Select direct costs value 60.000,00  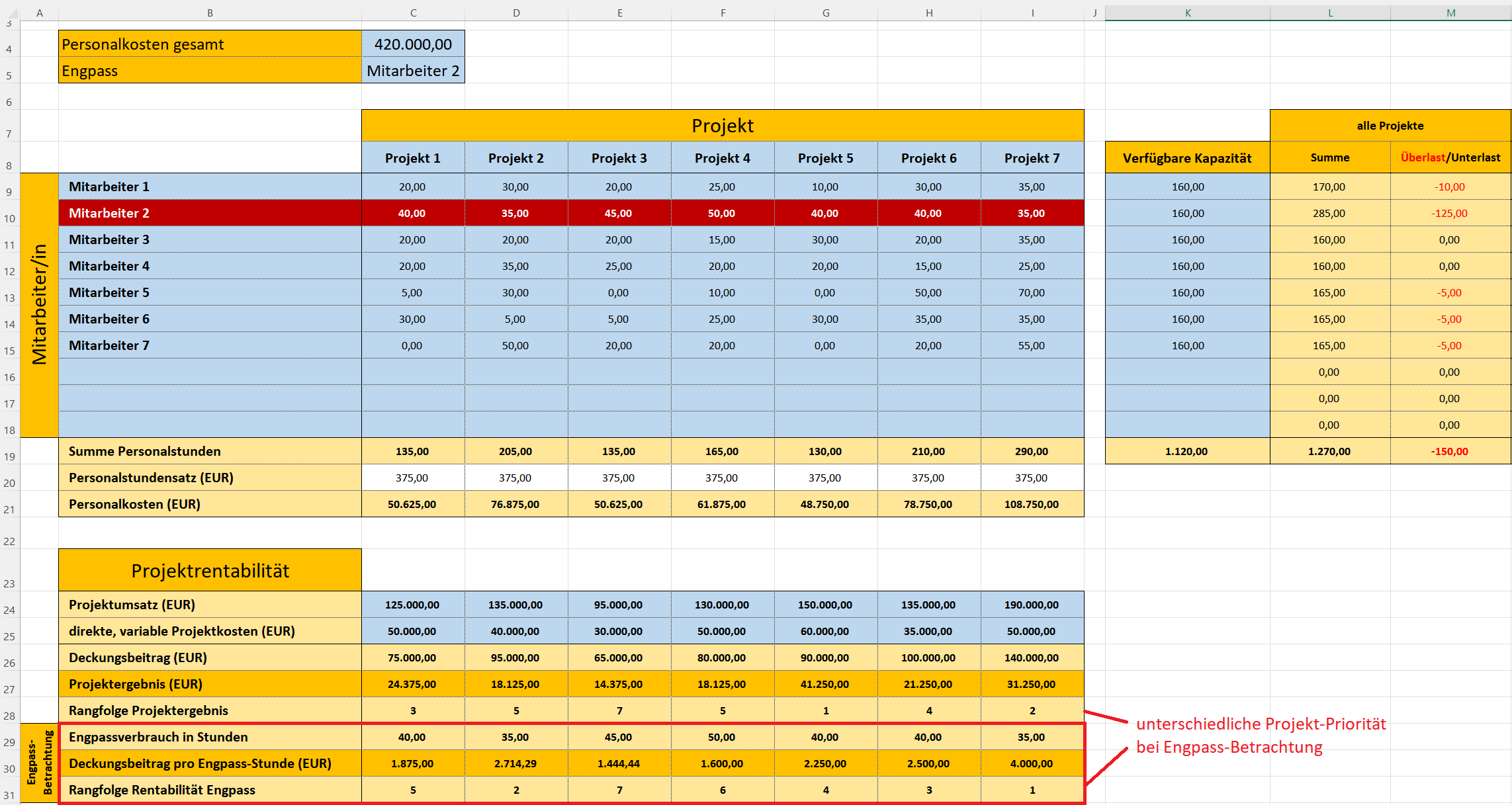pyautogui.click(x=826, y=631)
